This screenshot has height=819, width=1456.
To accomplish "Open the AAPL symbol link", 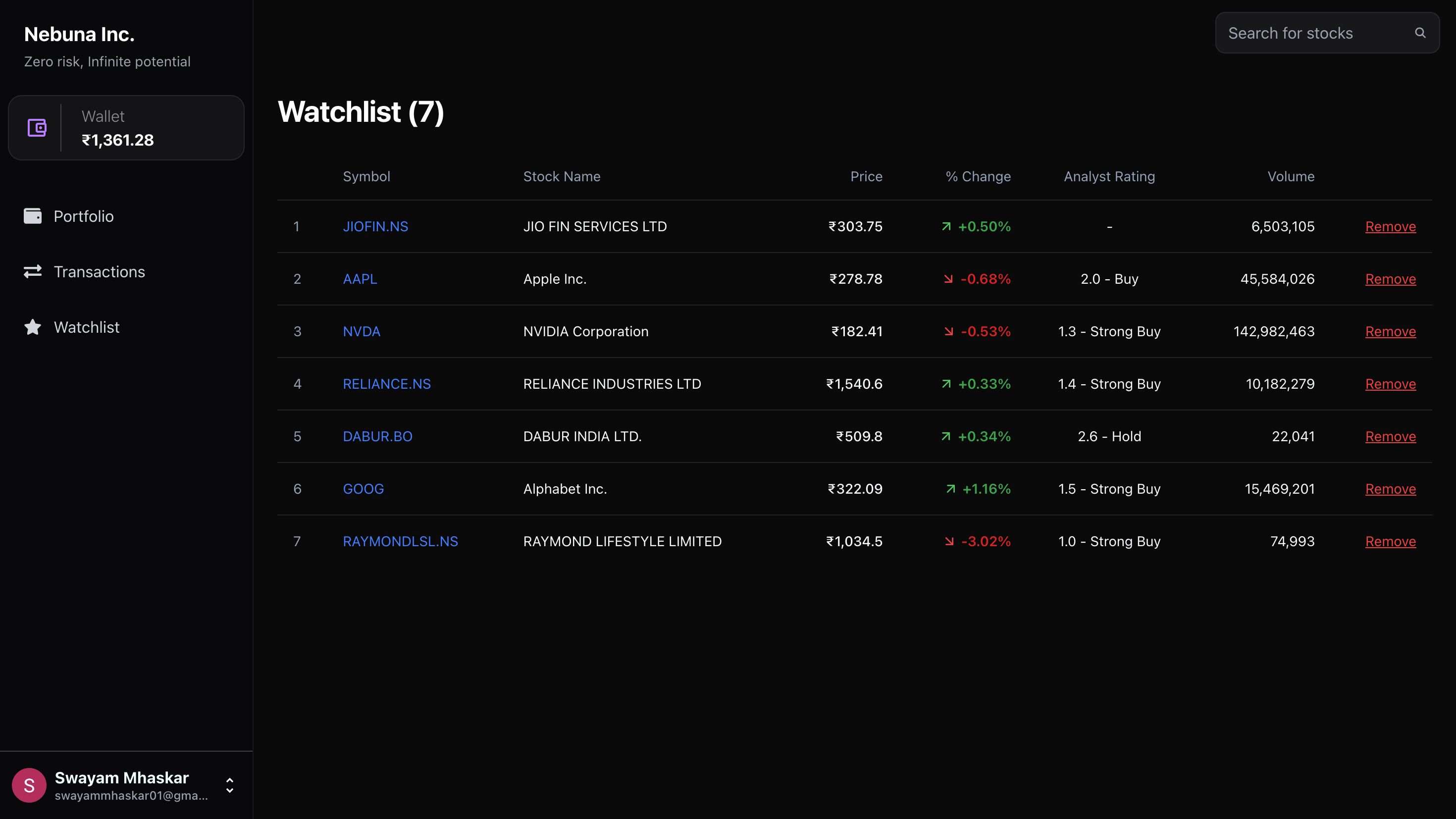I will [360, 279].
